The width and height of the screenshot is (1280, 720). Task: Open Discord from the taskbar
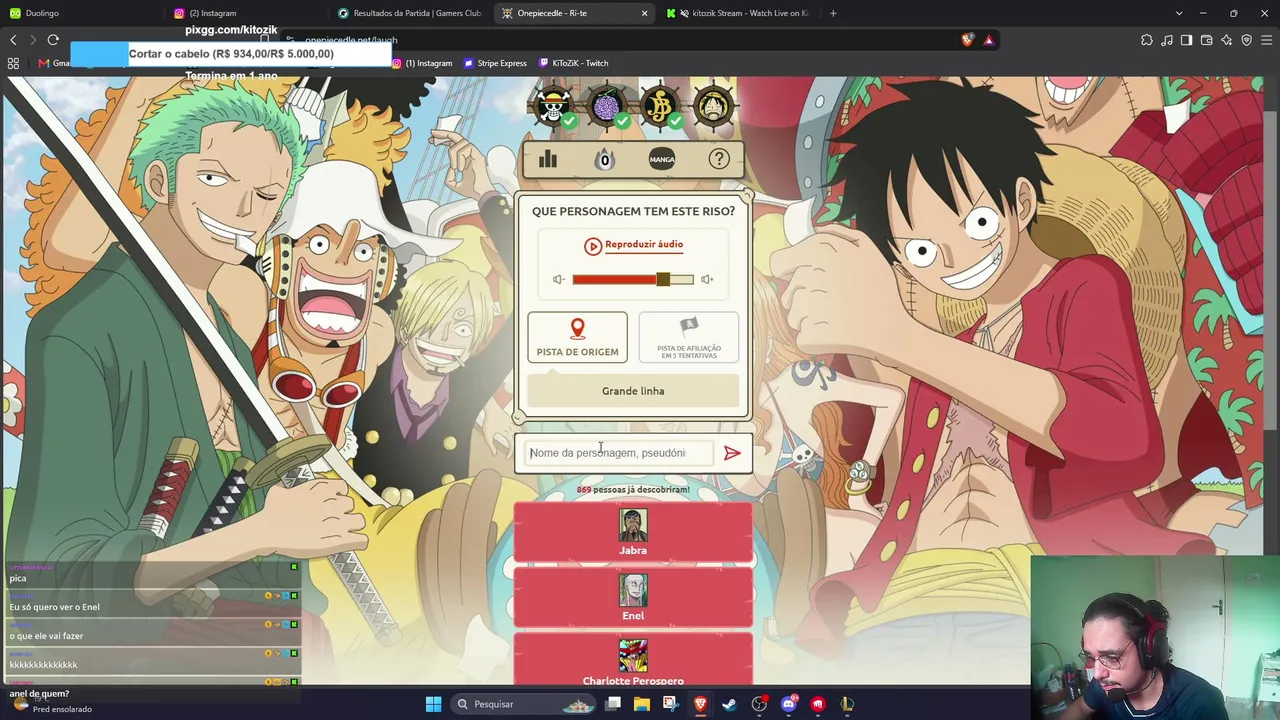coord(788,704)
